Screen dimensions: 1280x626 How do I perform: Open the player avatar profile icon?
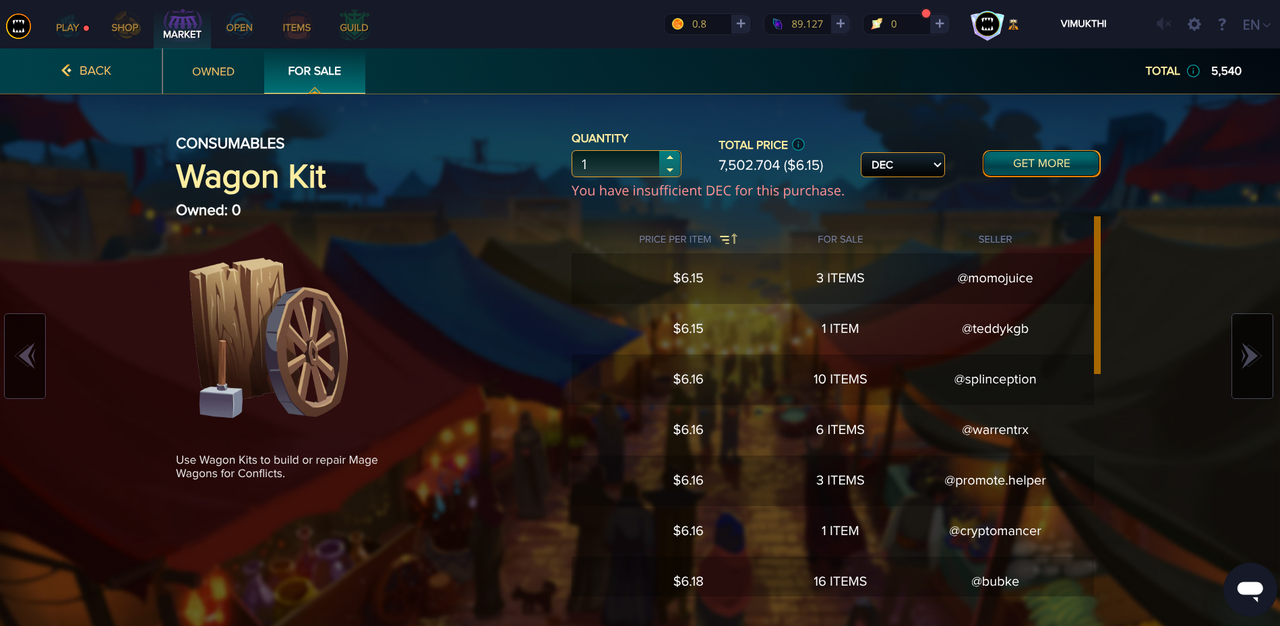[986, 25]
